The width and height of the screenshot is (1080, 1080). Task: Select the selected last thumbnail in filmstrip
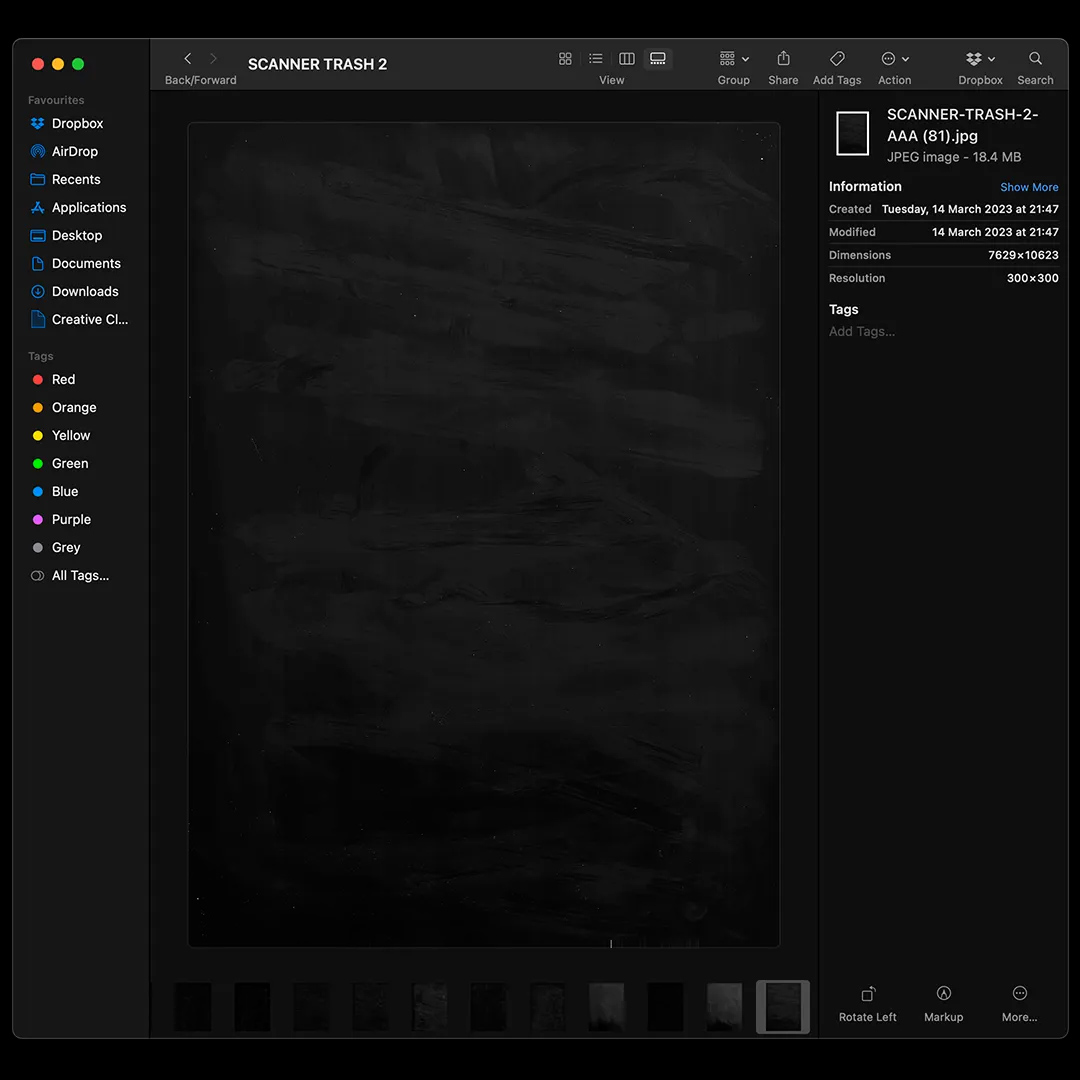tap(782, 1006)
